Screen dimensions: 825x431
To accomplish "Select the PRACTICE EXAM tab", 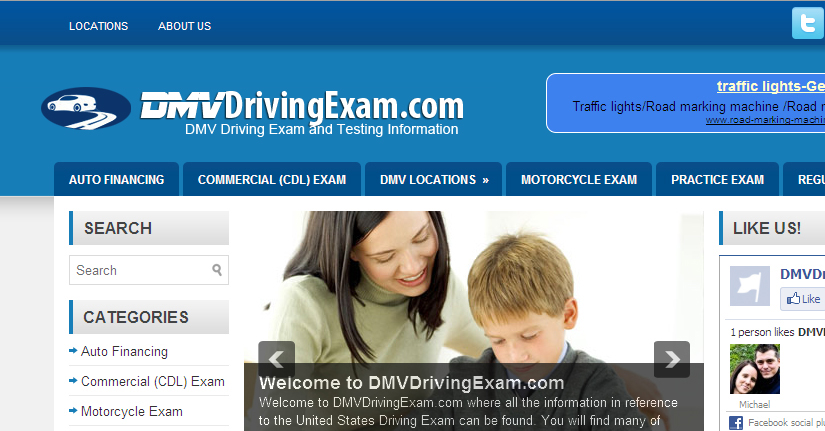I will 718,179.
